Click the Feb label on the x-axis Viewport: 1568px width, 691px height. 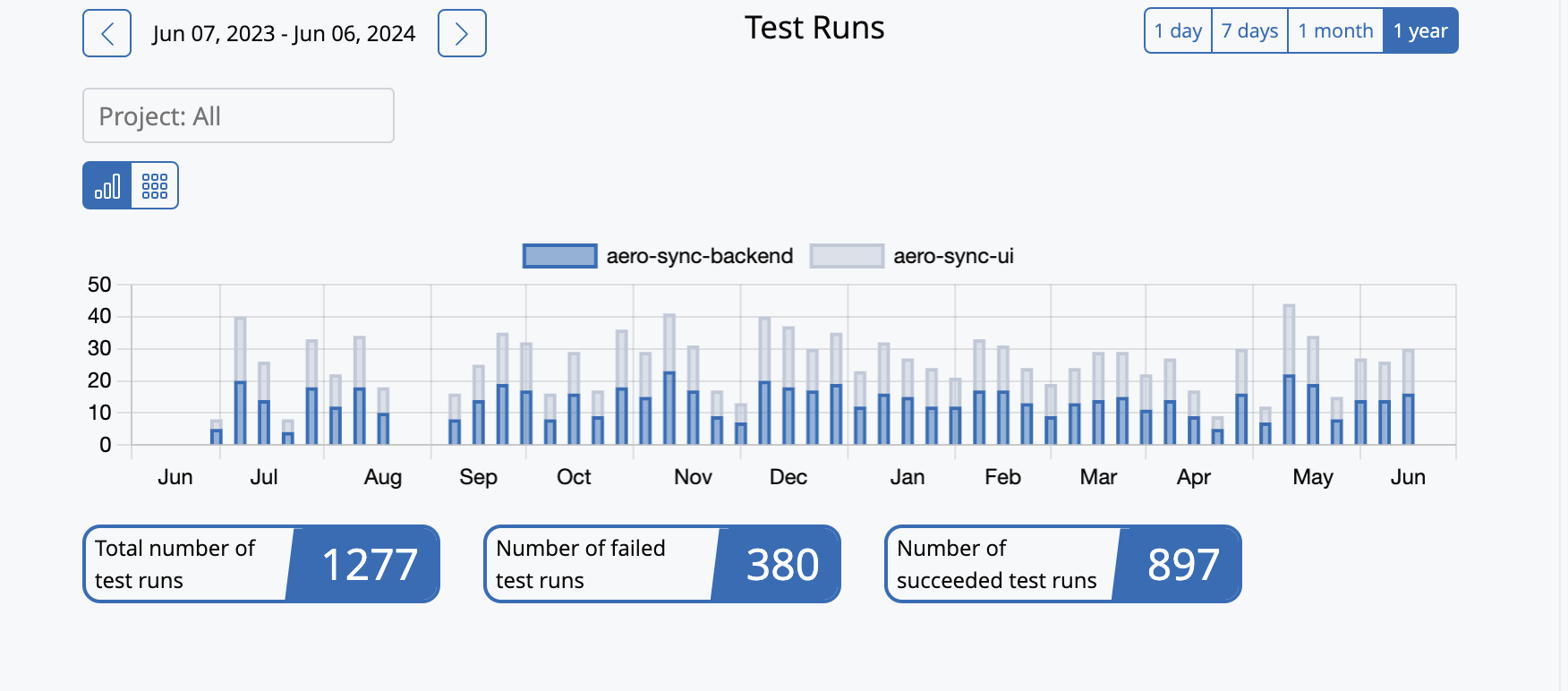pyautogui.click(x=1003, y=477)
